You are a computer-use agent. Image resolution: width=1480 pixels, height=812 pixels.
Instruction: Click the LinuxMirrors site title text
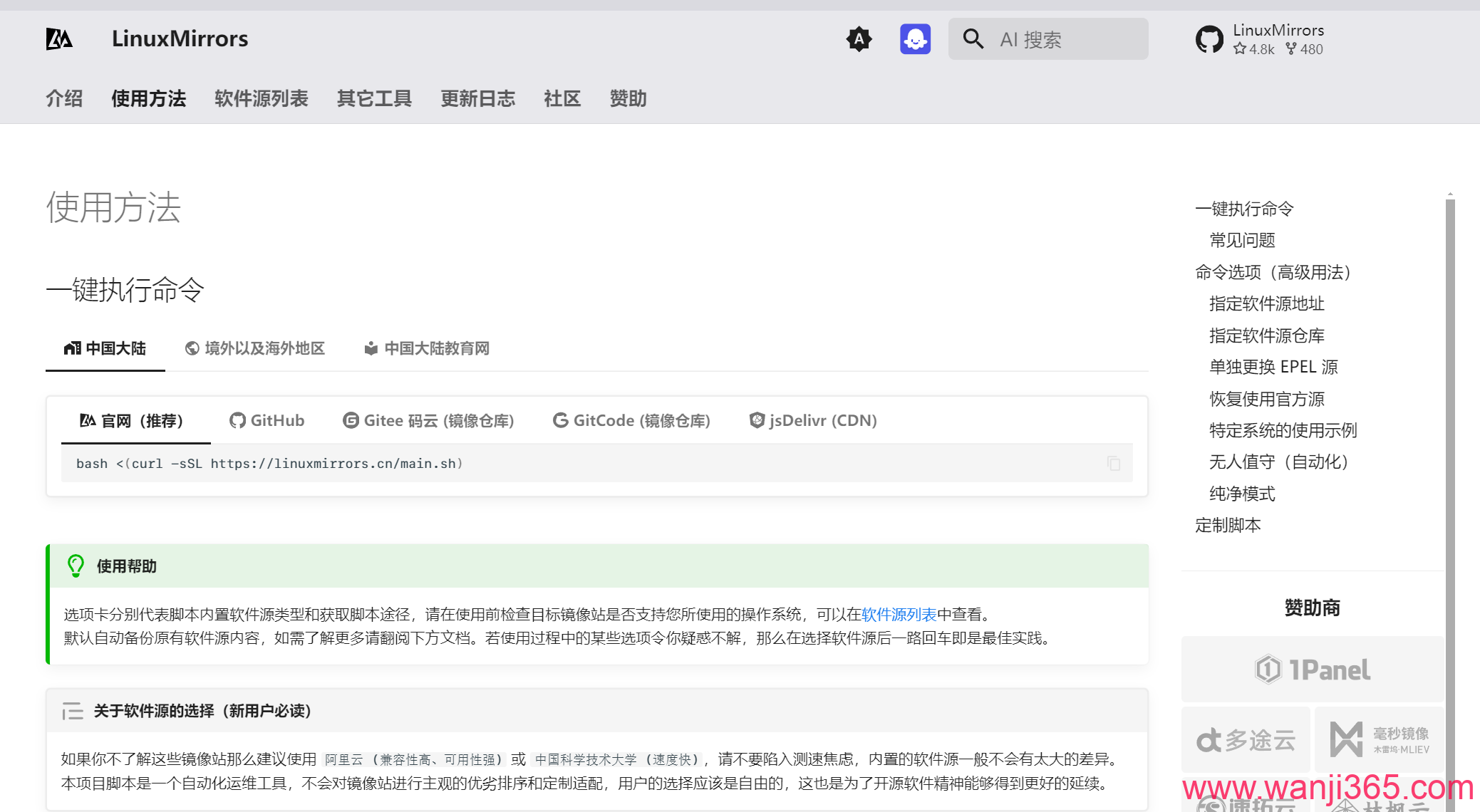[x=180, y=38]
